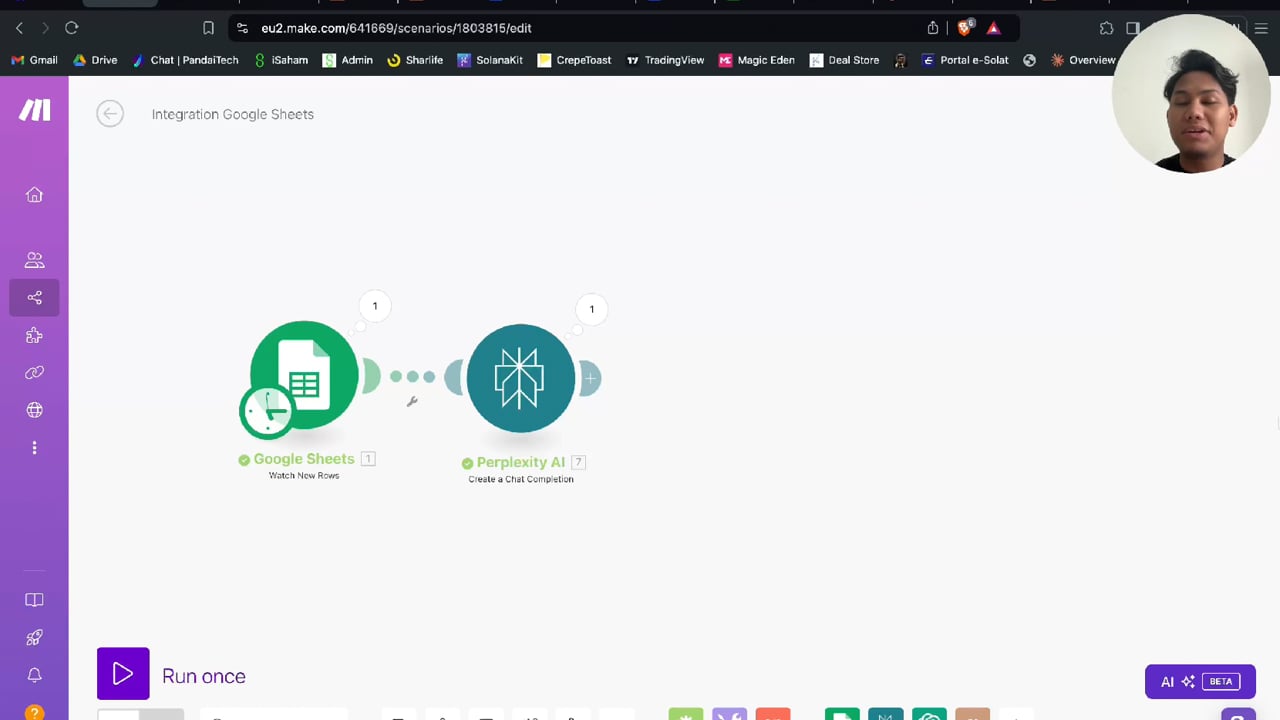
Task: Click the Google Sheets module label
Action: 304,459
